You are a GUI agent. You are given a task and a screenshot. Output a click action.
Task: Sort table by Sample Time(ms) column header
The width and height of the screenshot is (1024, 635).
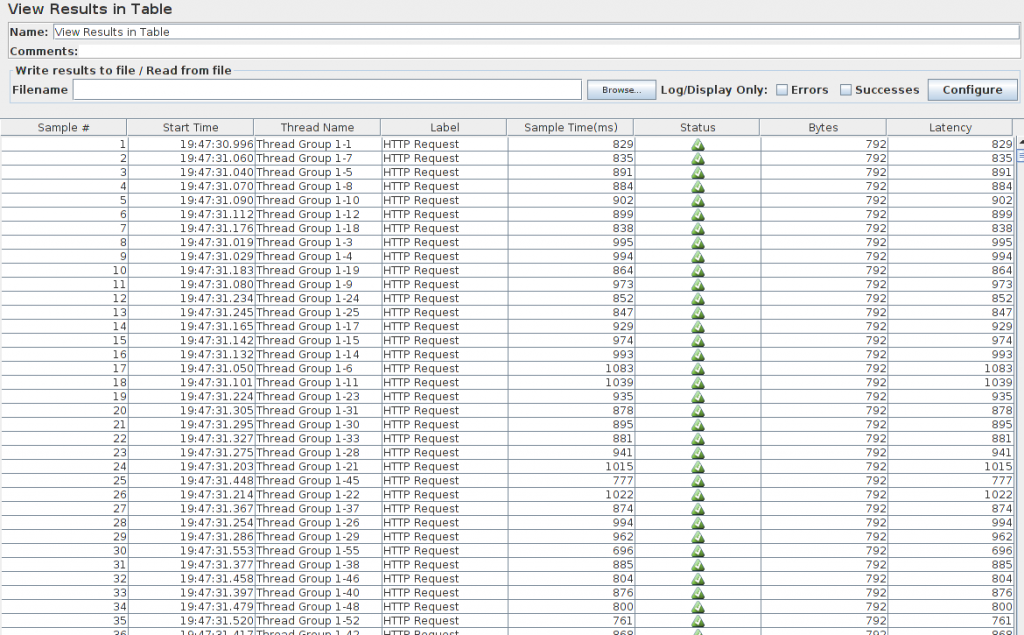(570, 127)
